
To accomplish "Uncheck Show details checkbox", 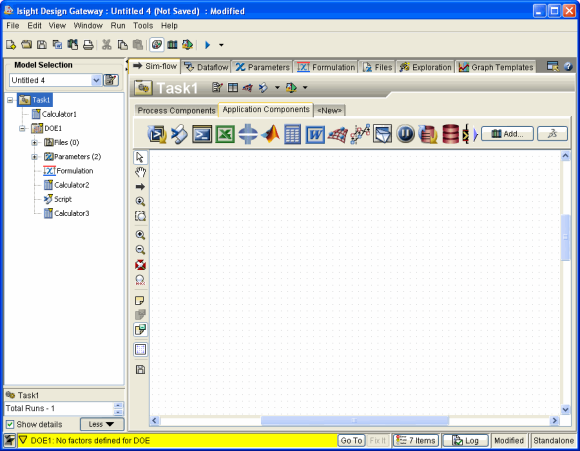I will 10,424.
